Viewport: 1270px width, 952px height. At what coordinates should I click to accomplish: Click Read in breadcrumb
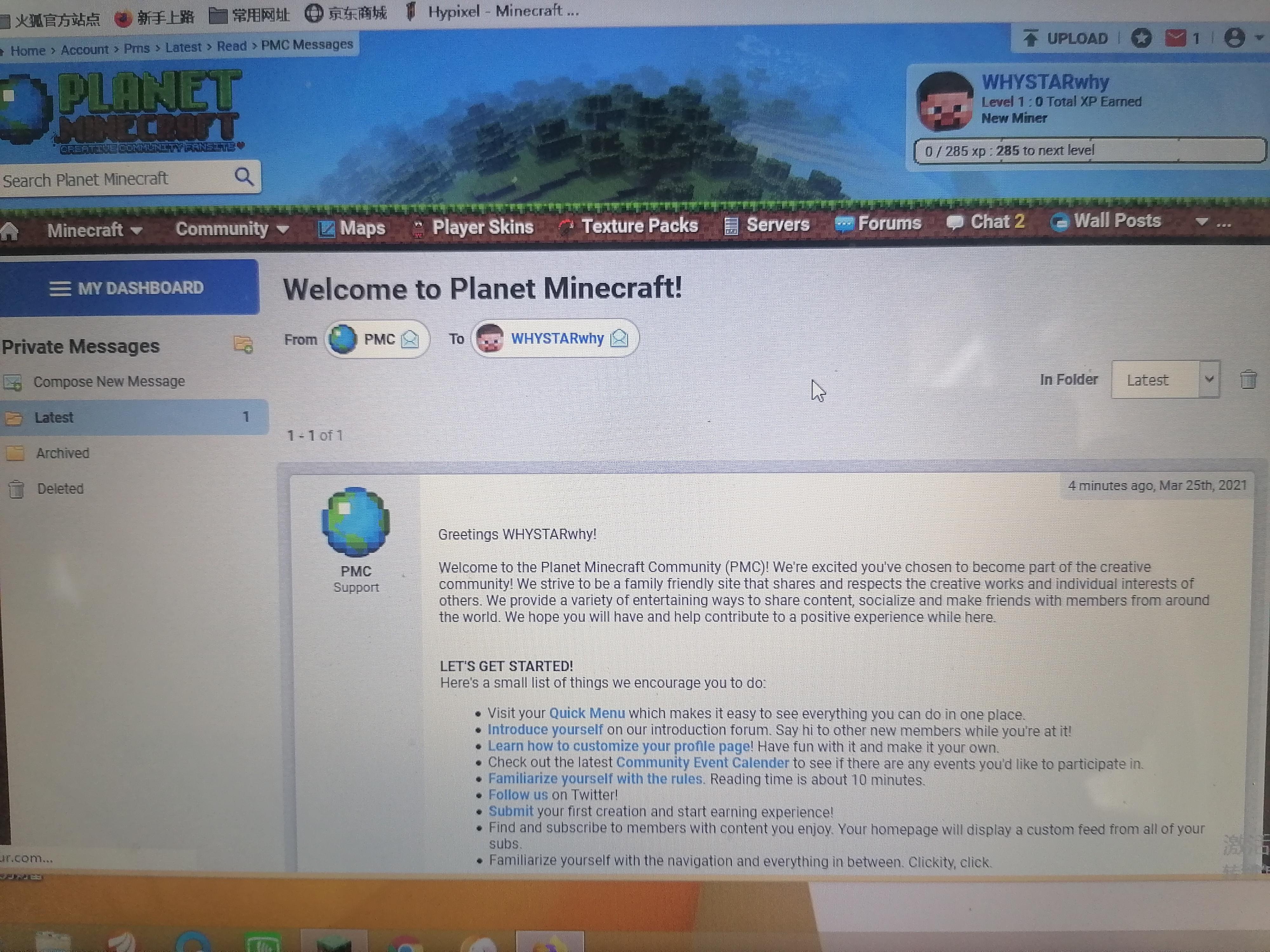coord(231,46)
